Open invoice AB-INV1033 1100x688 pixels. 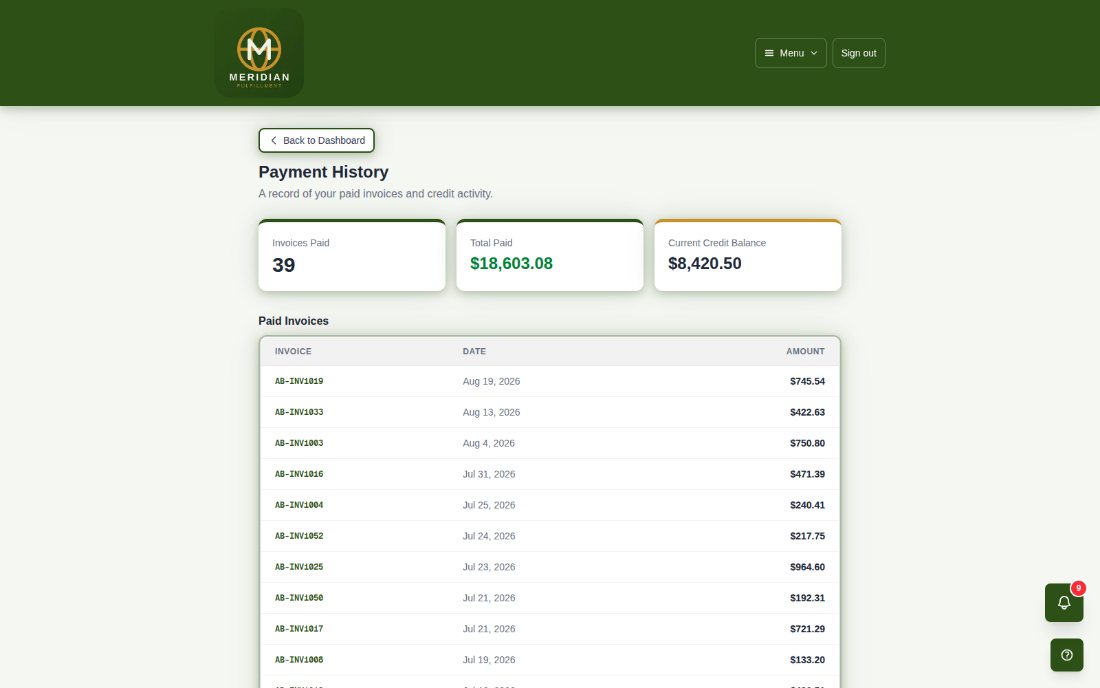click(x=299, y=412)
